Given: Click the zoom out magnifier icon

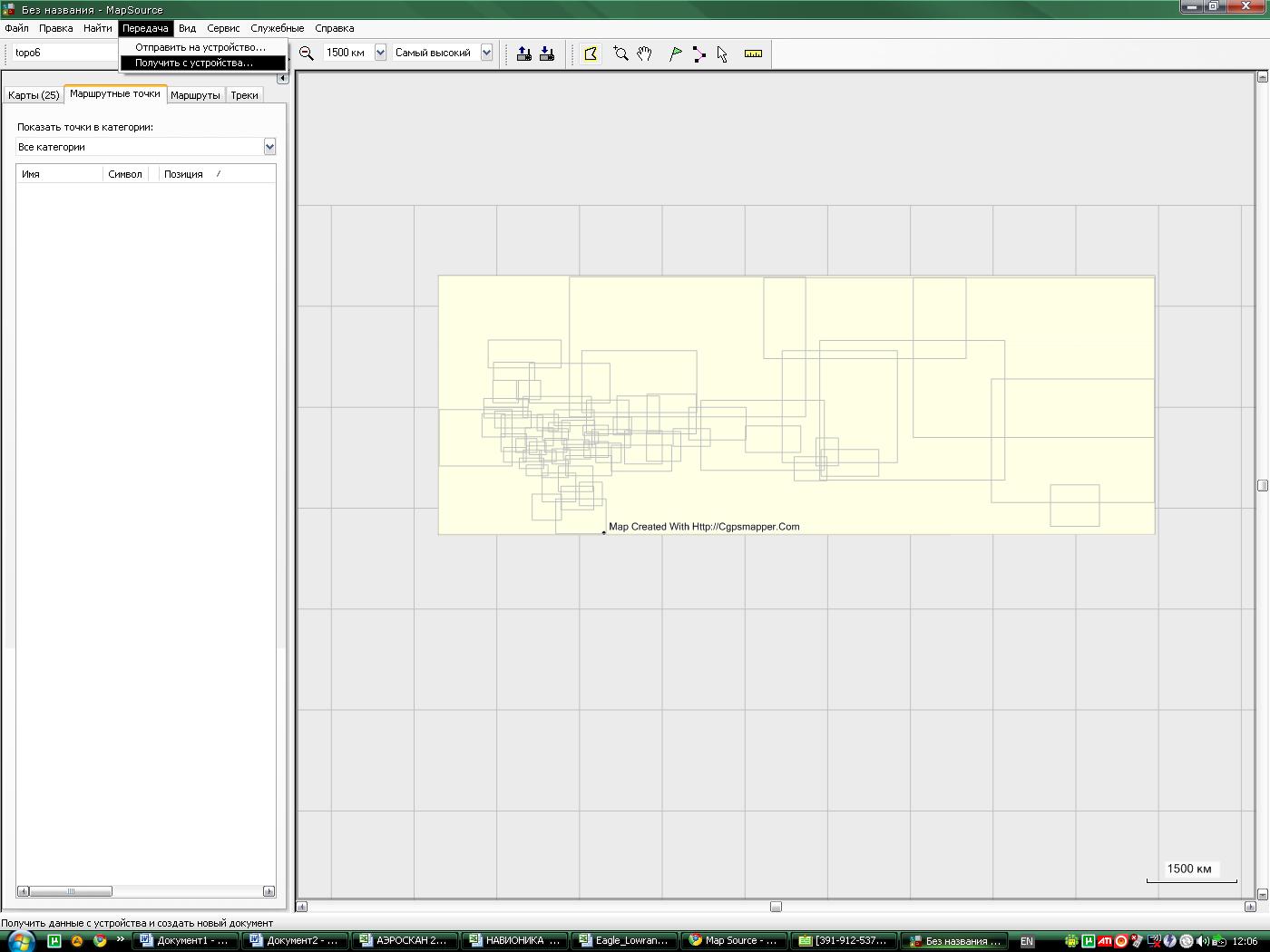Looking at the screenshot, I should 307,53.
